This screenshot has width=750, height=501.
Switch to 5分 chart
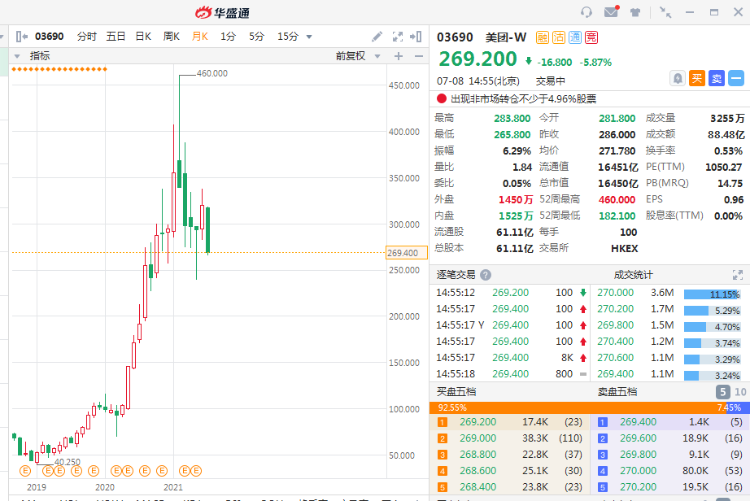(256, 36)
